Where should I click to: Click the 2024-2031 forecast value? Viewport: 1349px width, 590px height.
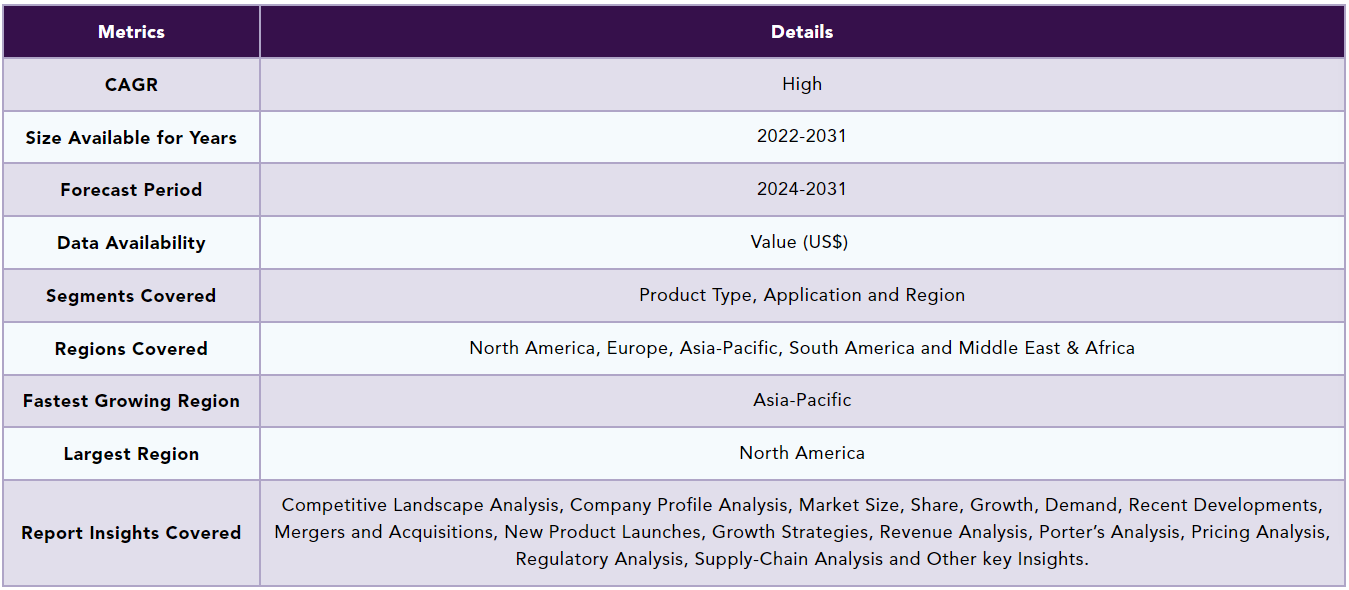click(x=802, y=189)
